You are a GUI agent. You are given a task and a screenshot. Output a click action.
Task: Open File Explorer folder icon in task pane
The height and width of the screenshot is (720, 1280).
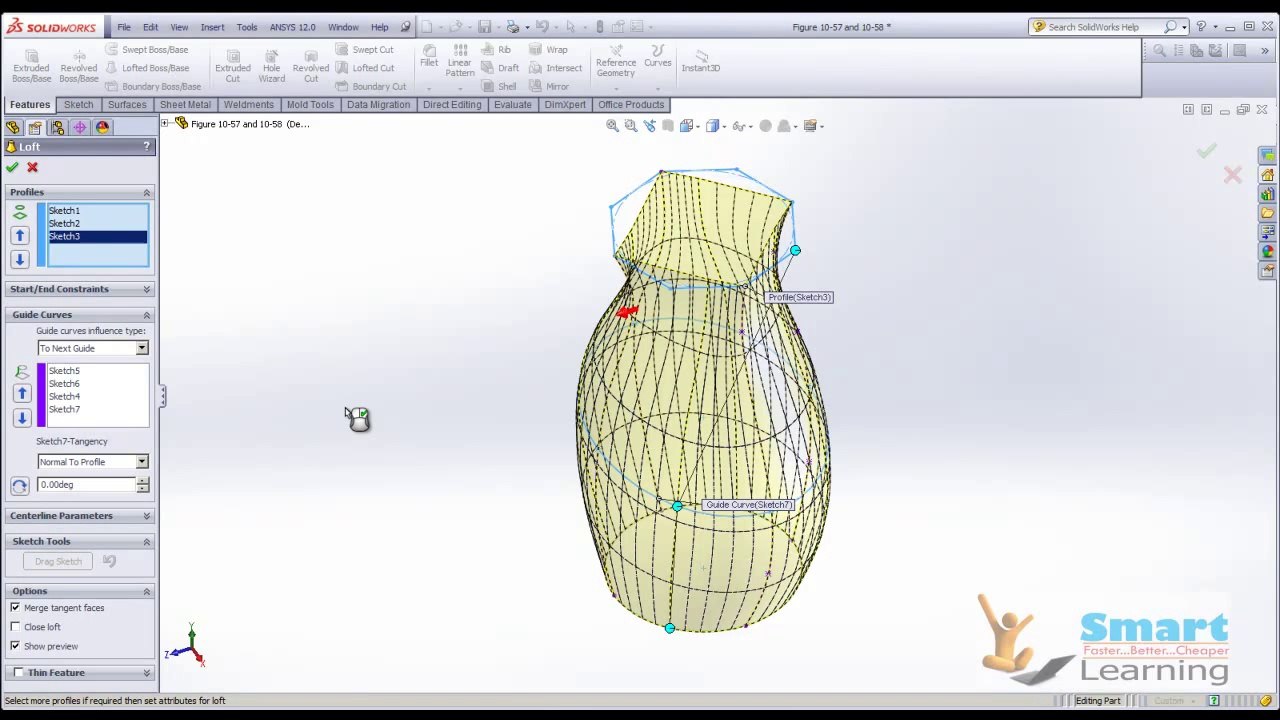coord(1268,213)
